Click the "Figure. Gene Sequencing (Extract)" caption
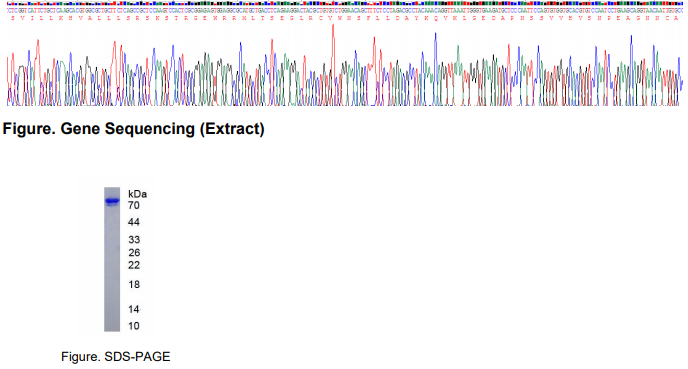 click(x=133, y=129)
